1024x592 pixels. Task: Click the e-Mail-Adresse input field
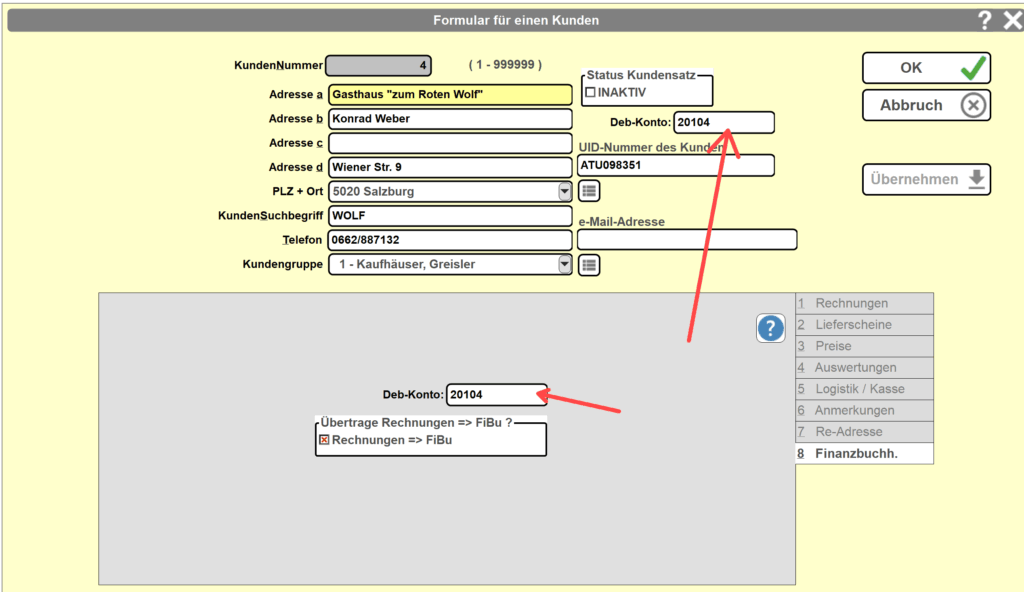click(x=687, y=240)
